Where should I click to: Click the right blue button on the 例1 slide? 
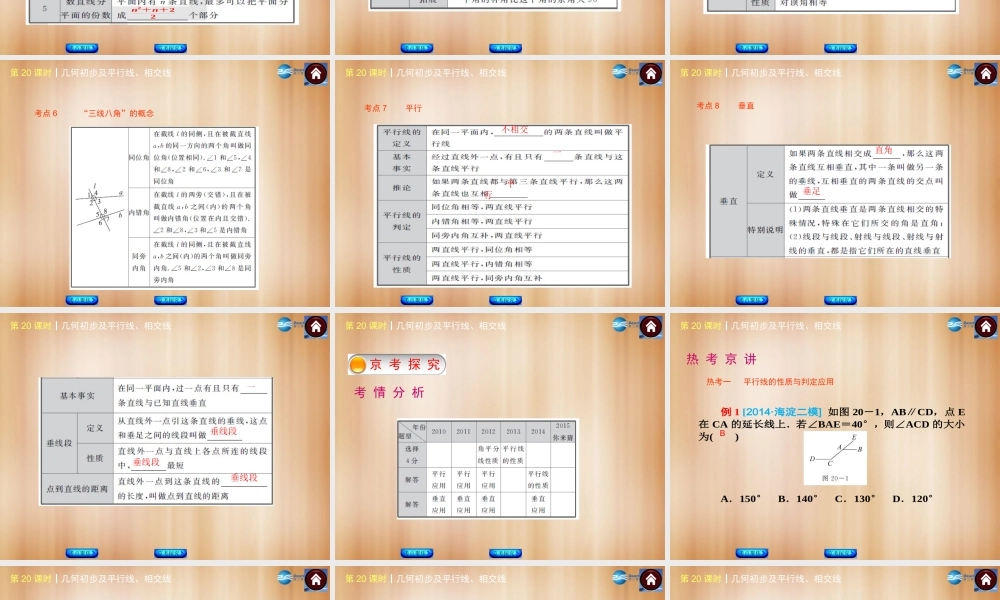point(841,553)
